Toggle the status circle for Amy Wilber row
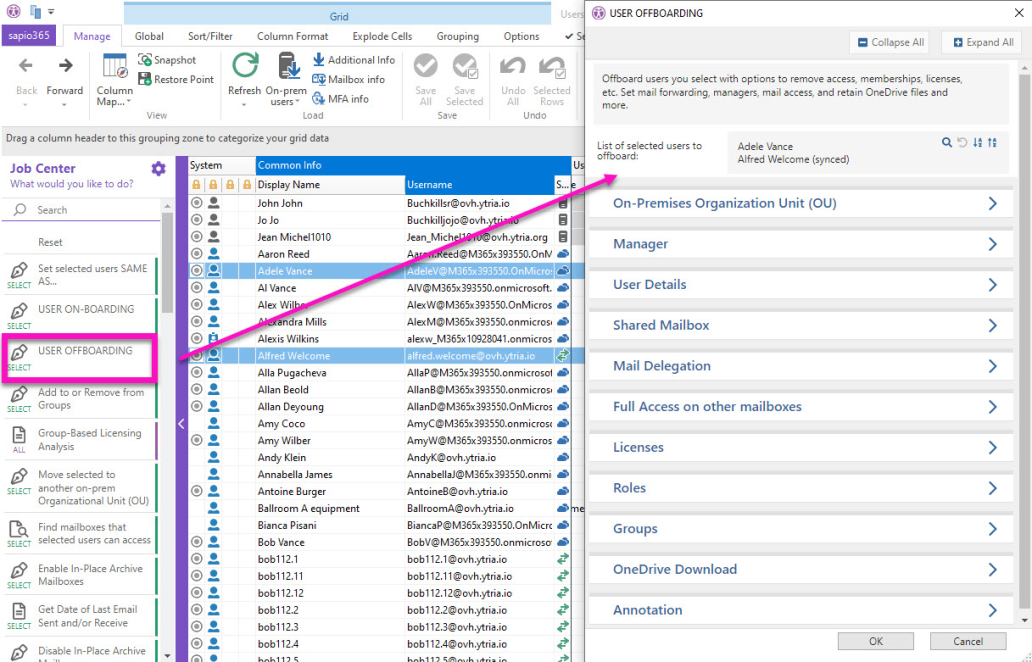This screenshot has width=1032, height=662. pyautogui.click(x=196, y=440)
